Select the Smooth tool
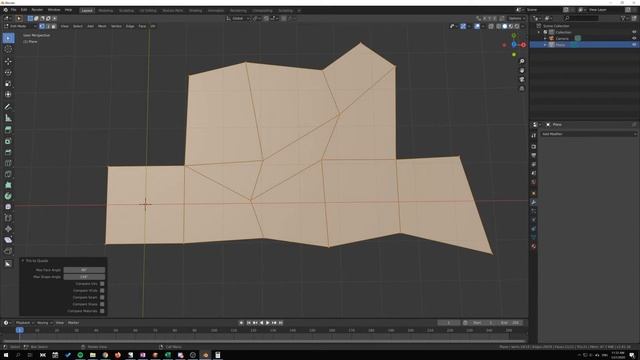 pos(8,207)
